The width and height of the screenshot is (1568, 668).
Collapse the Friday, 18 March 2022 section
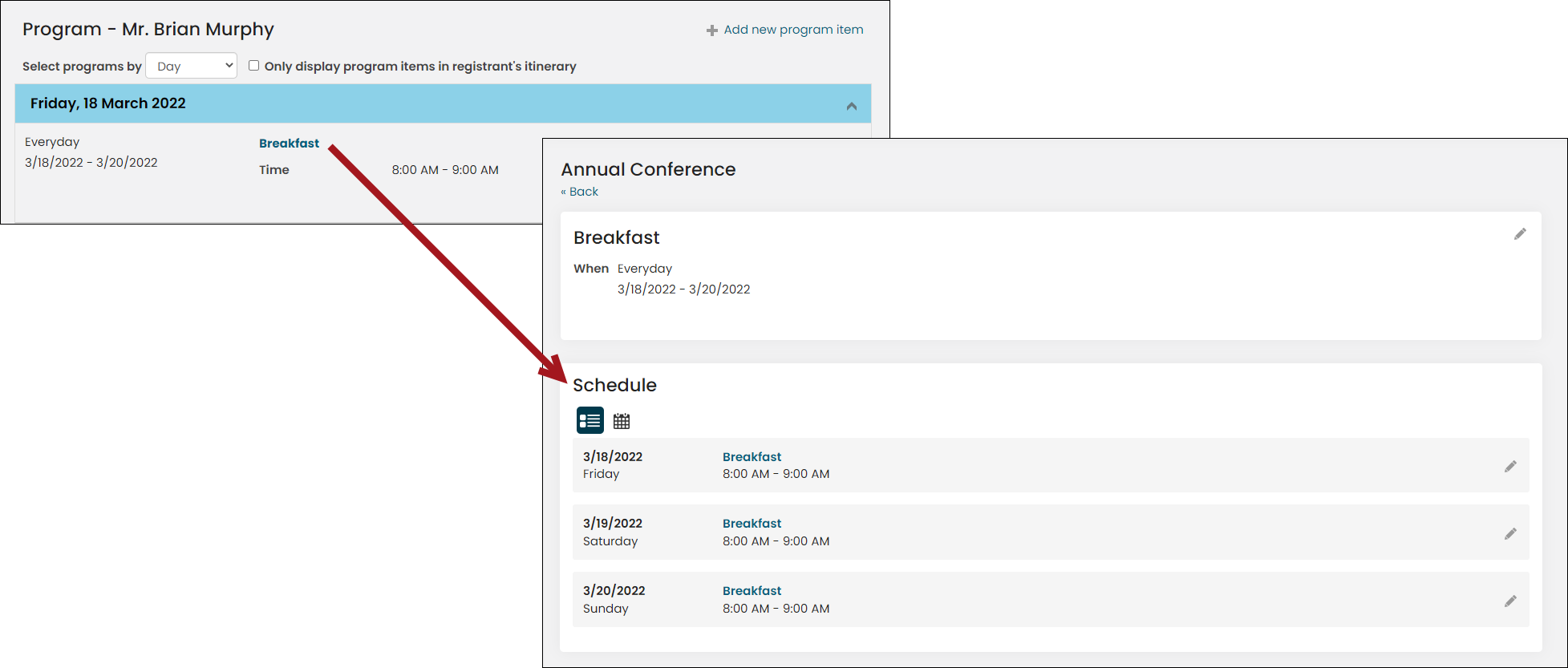(852, 106)
